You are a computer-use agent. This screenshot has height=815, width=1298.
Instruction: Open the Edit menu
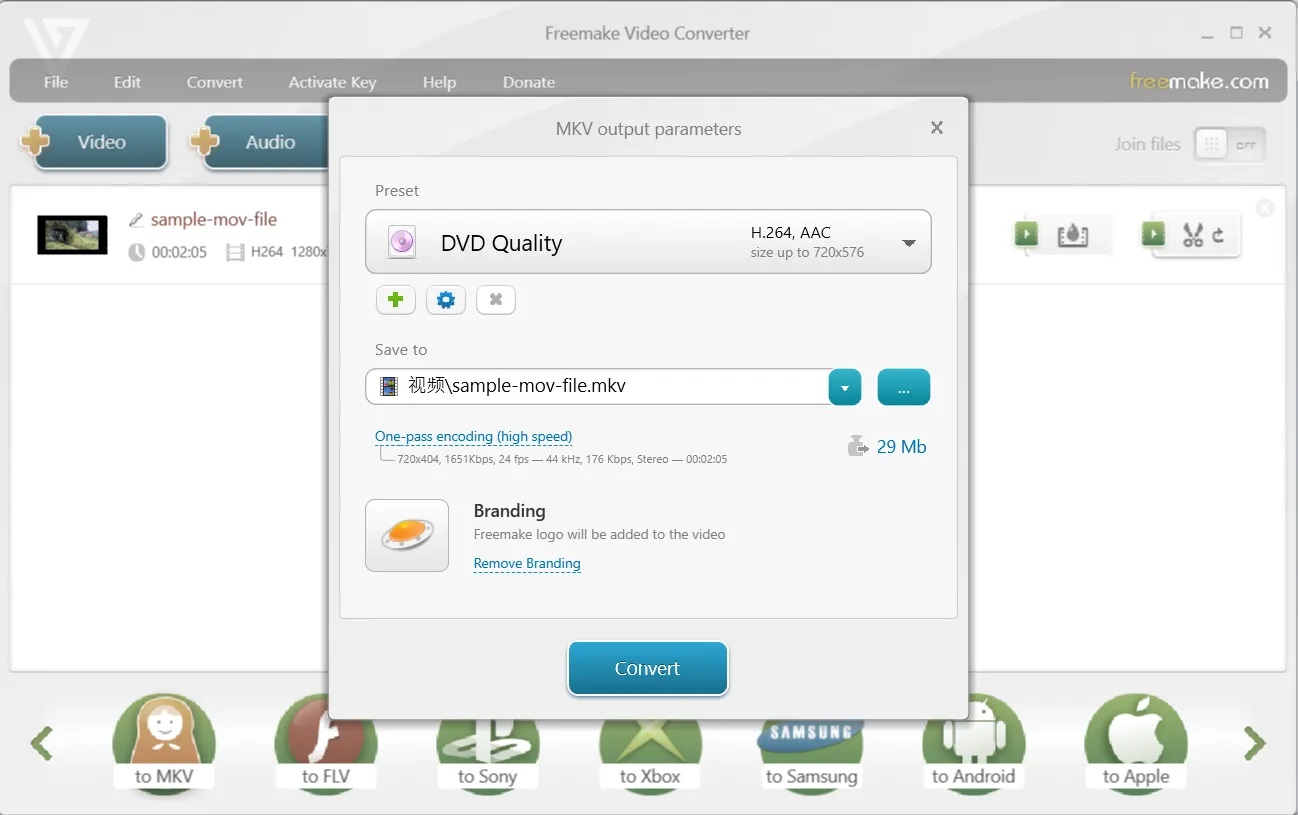click(x=127, y=82)
